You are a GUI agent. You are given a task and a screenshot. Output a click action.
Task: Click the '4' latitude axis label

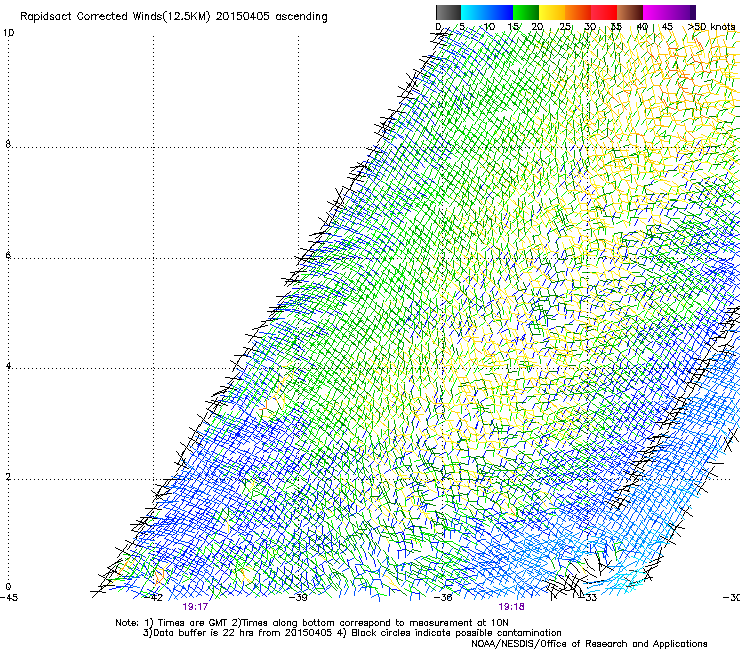[8, 366]
